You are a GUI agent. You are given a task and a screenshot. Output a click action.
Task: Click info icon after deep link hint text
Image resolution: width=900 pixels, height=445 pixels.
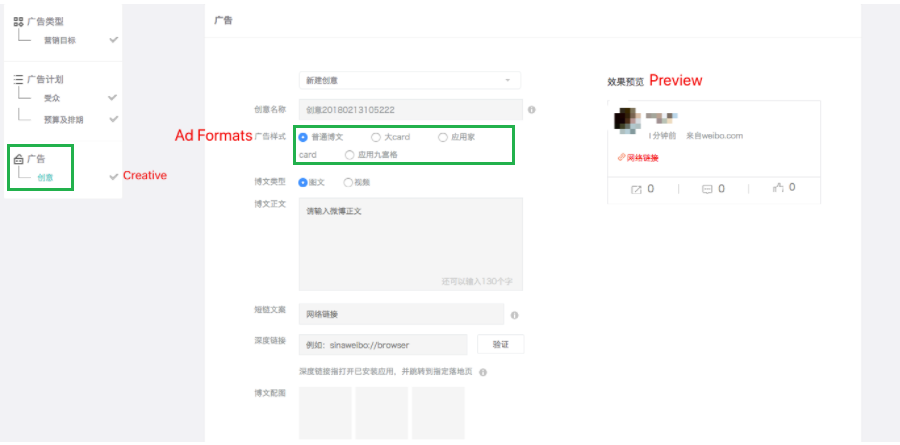click(x=482, y=372)
